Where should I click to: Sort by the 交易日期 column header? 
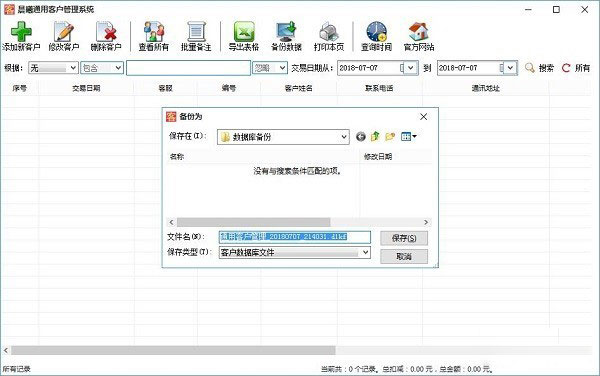pyautogui.click(x=86, y=88)
